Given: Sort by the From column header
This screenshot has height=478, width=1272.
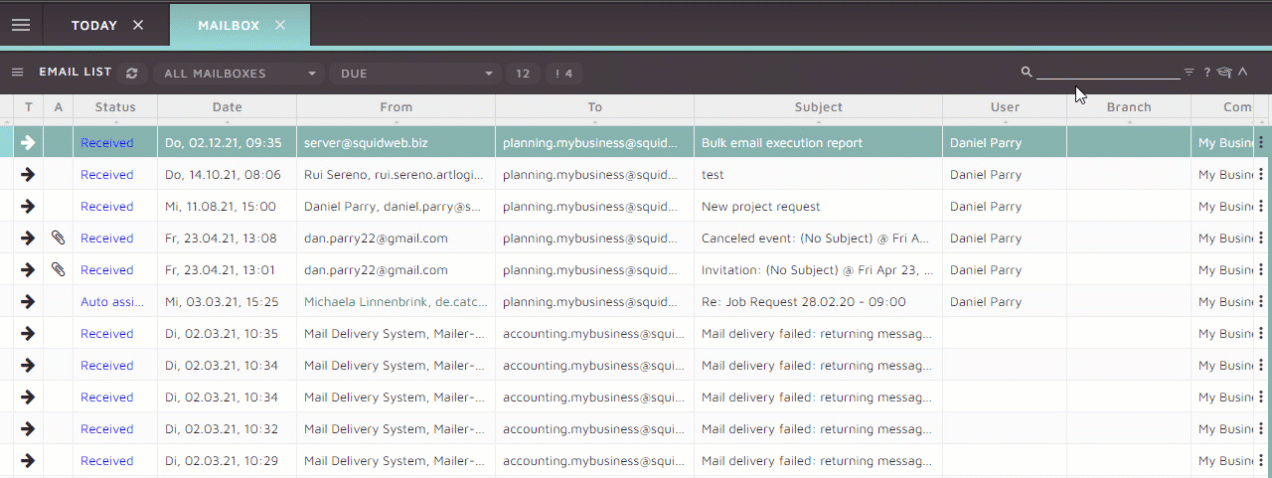Looking at the screenshot, I should pyautogui.click(x=396, y=107).
